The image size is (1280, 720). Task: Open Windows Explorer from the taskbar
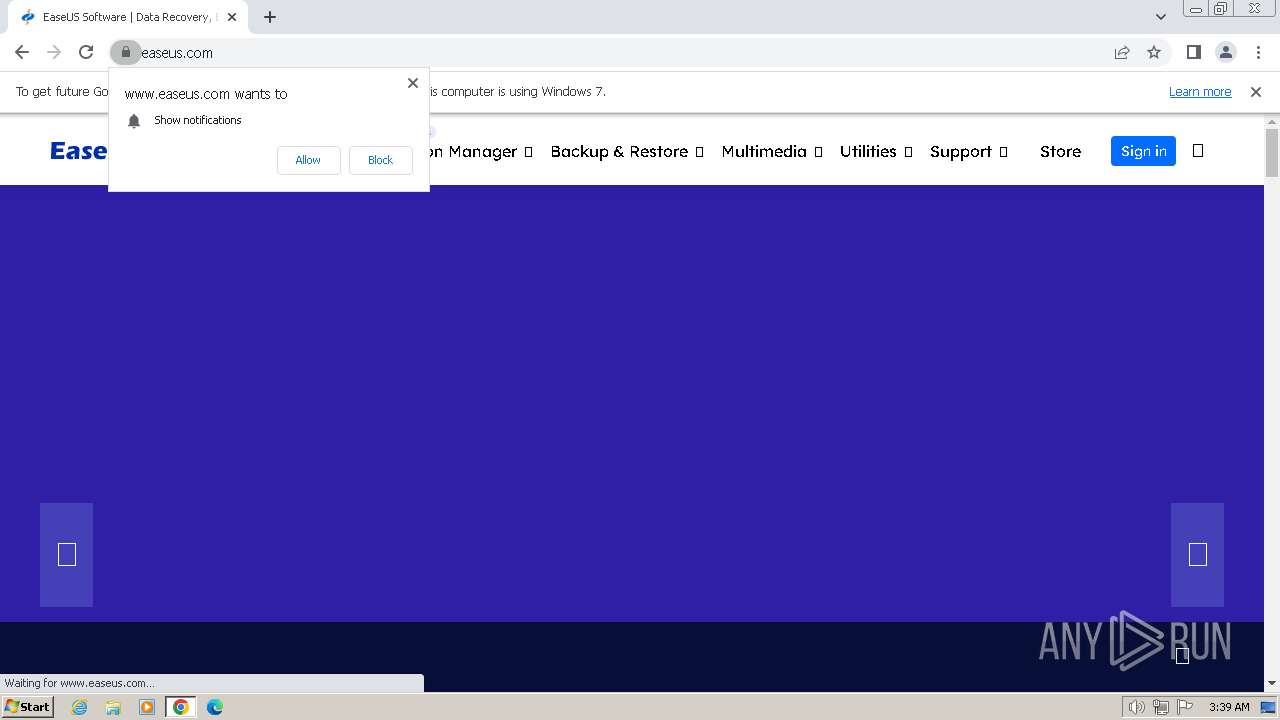[x=113, y=707]
